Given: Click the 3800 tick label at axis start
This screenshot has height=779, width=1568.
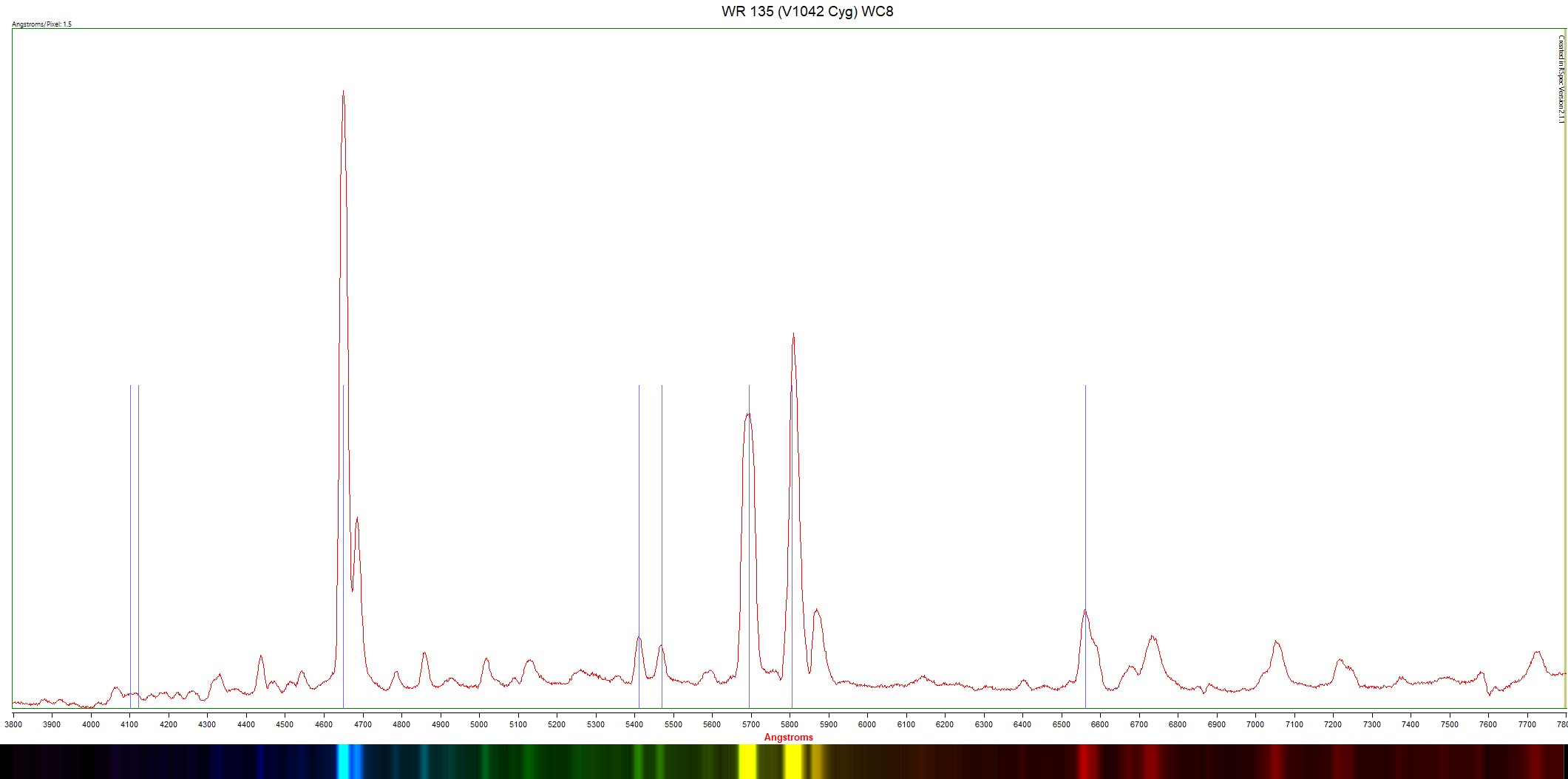Looking at the screenshot, I should (13, 724).
